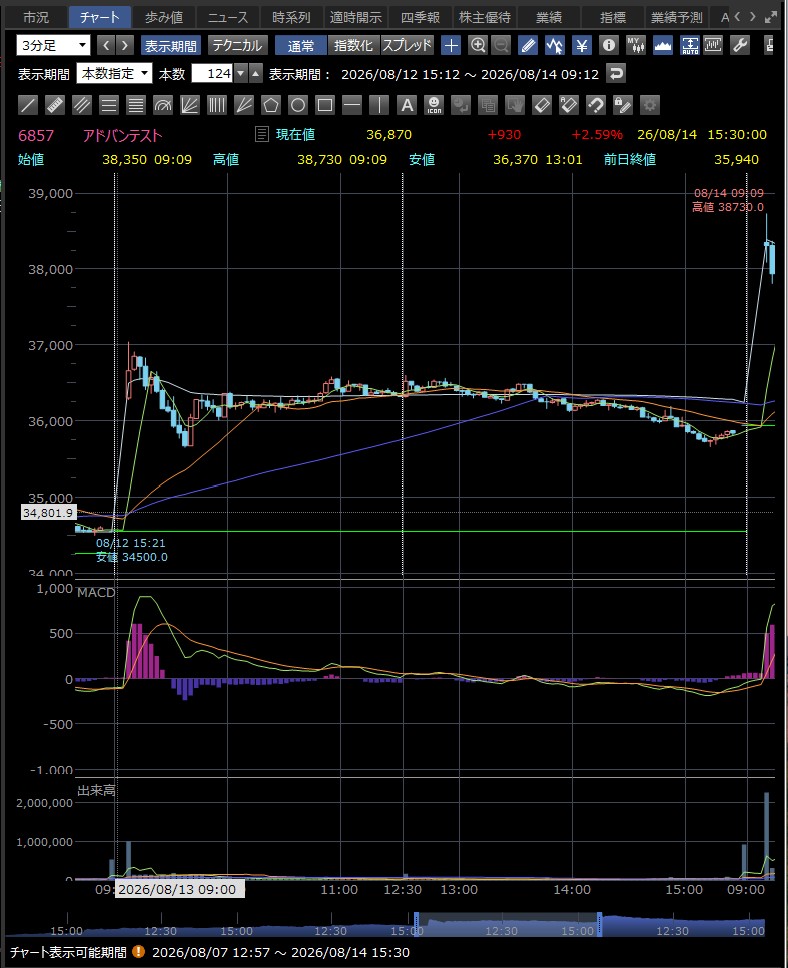Select the circle drawing tool
Viewport: 788px width, 968px height.
[298, 105]
